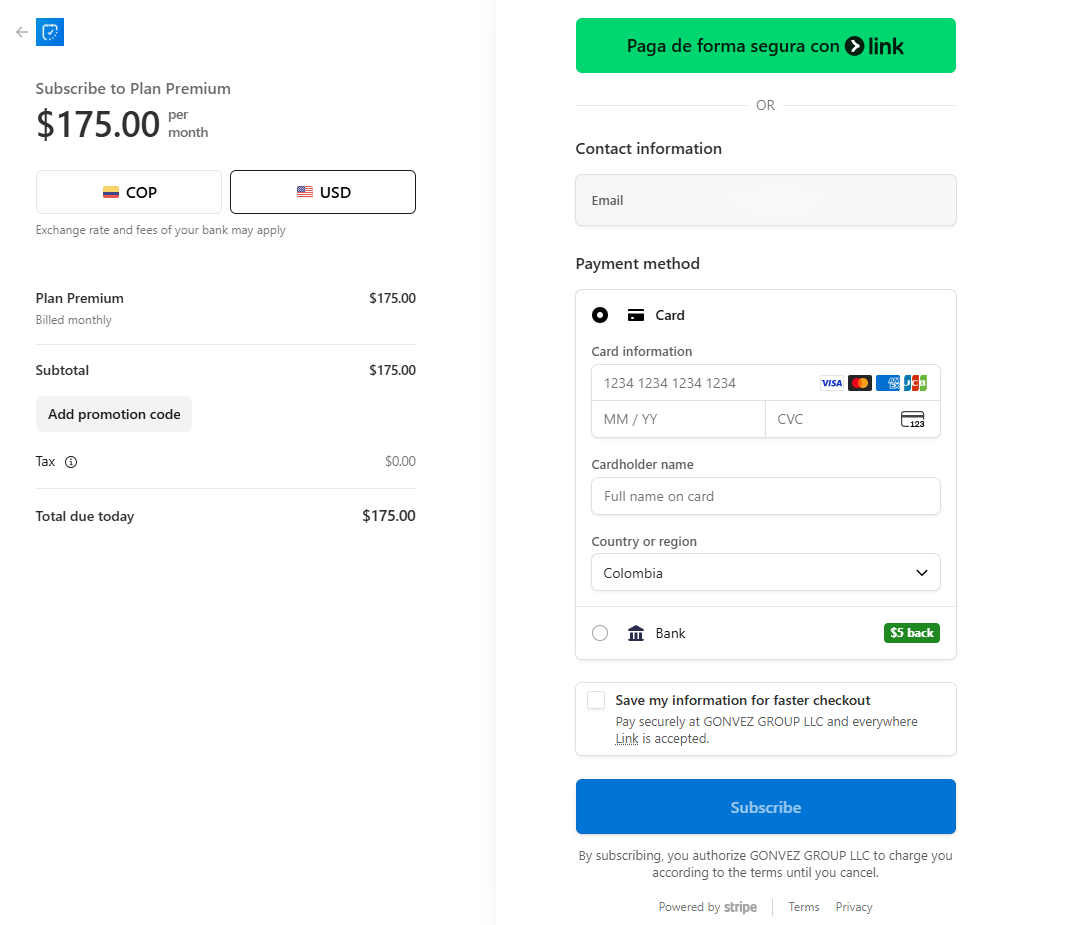This screenshot has width=1077, height=925.
Task: Select the COP currency option
Action: [x=129, y=192]
